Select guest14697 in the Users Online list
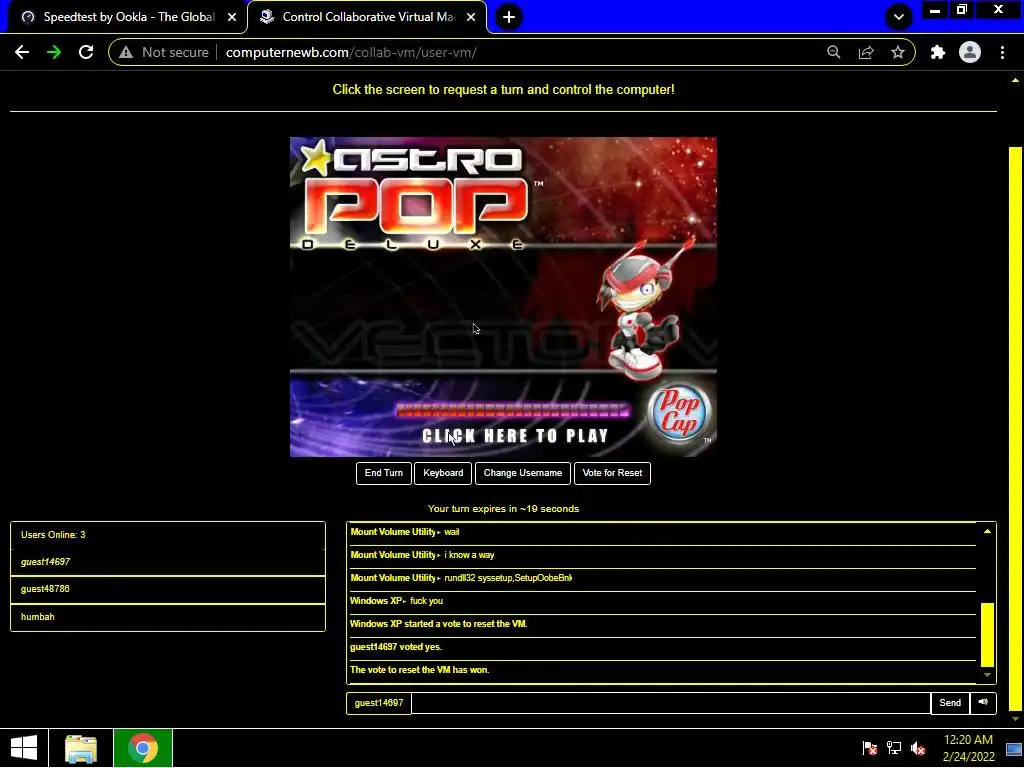Image resolution: width=1024 pixels, height=768 pixels. click(x=168, y=562)
